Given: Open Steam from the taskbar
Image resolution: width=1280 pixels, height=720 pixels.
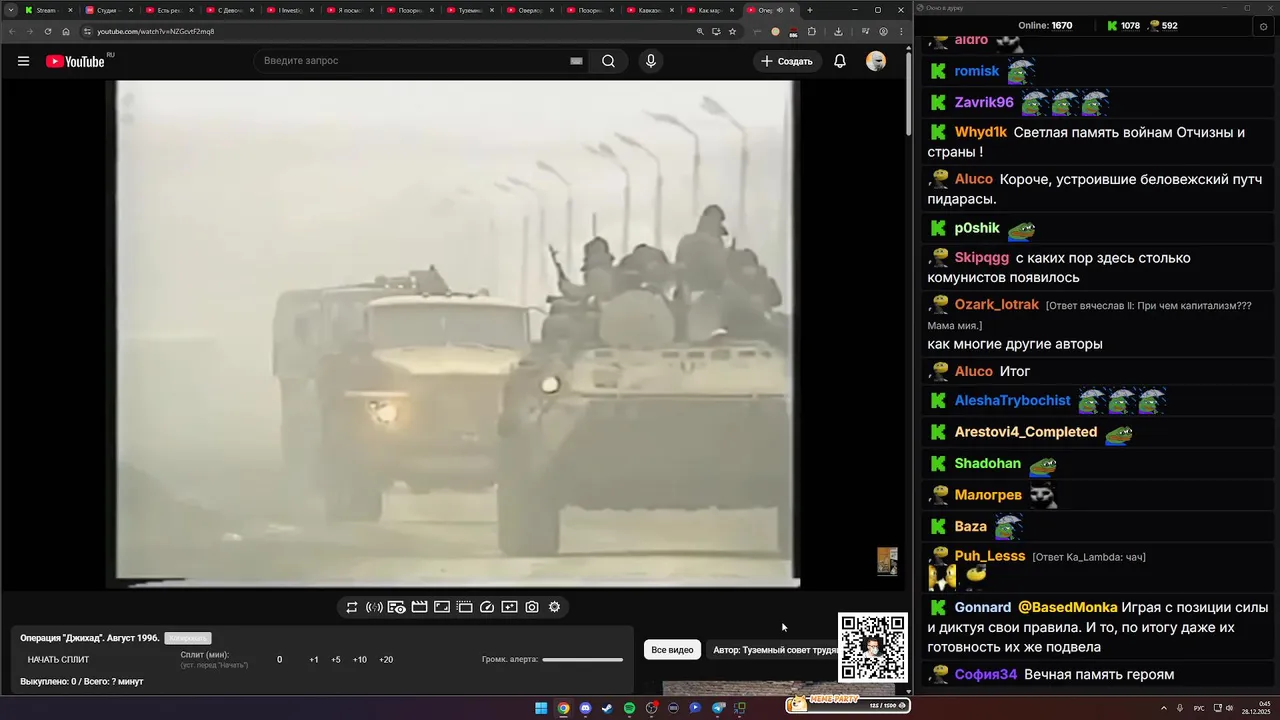Looking at the screenshot, I should pos(607,708).
